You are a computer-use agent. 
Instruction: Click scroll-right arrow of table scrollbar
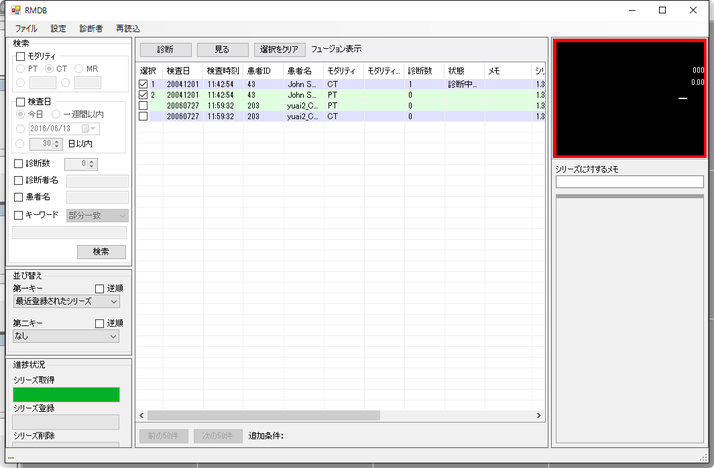coord(539,415)
